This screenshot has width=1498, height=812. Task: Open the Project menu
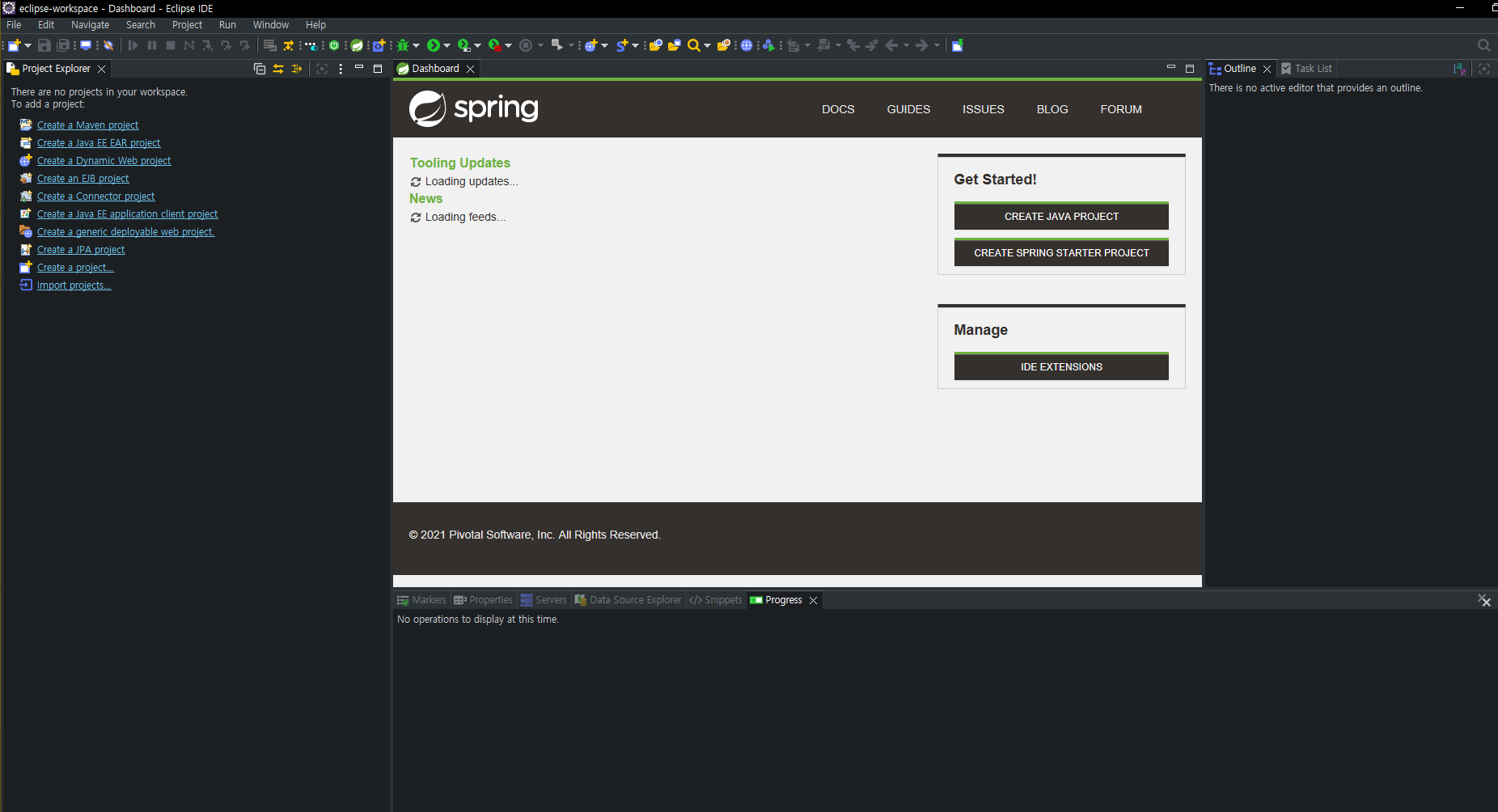(x=187, y=25)
